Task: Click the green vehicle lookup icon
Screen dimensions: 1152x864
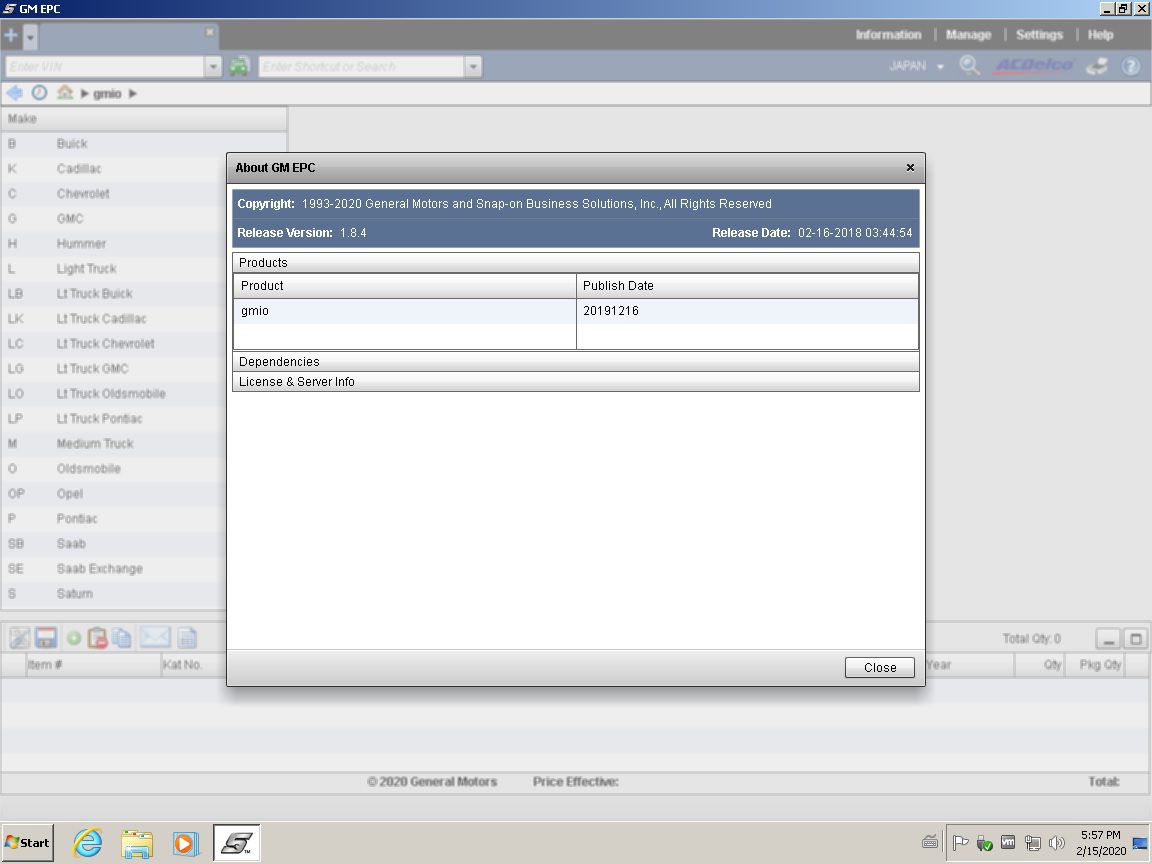Action: [239, 66]
